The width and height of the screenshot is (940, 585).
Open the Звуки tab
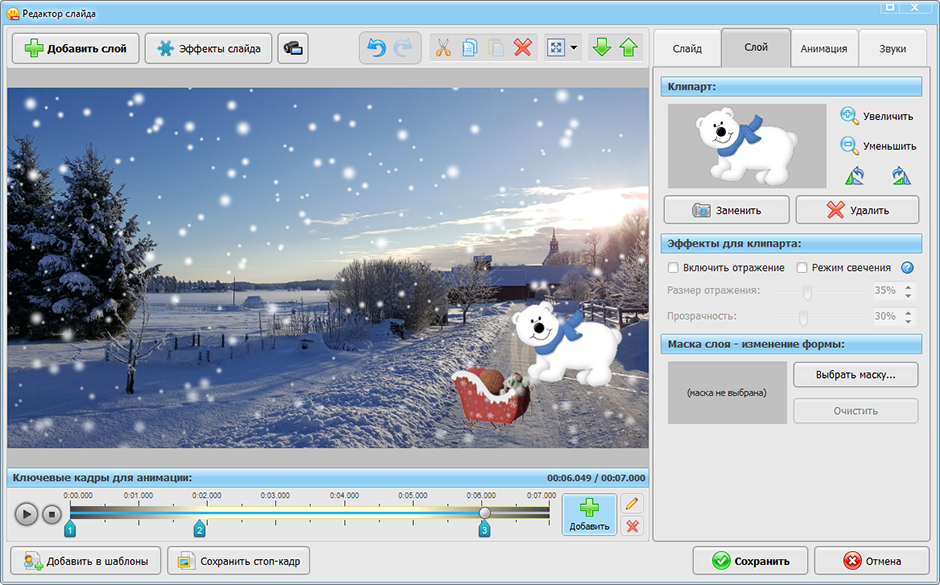(x=893, y=49)
